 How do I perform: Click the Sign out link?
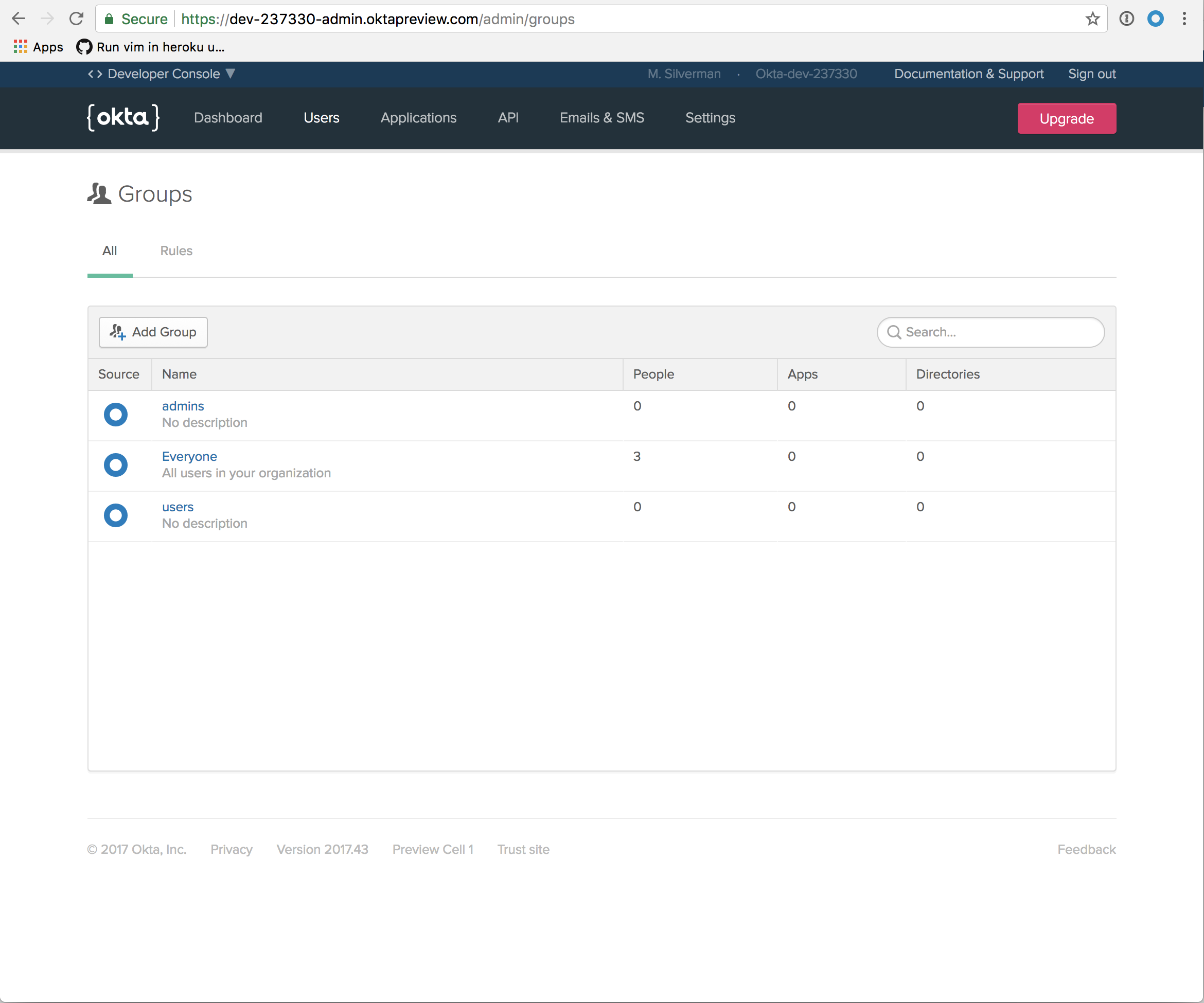pos(1091,74)
